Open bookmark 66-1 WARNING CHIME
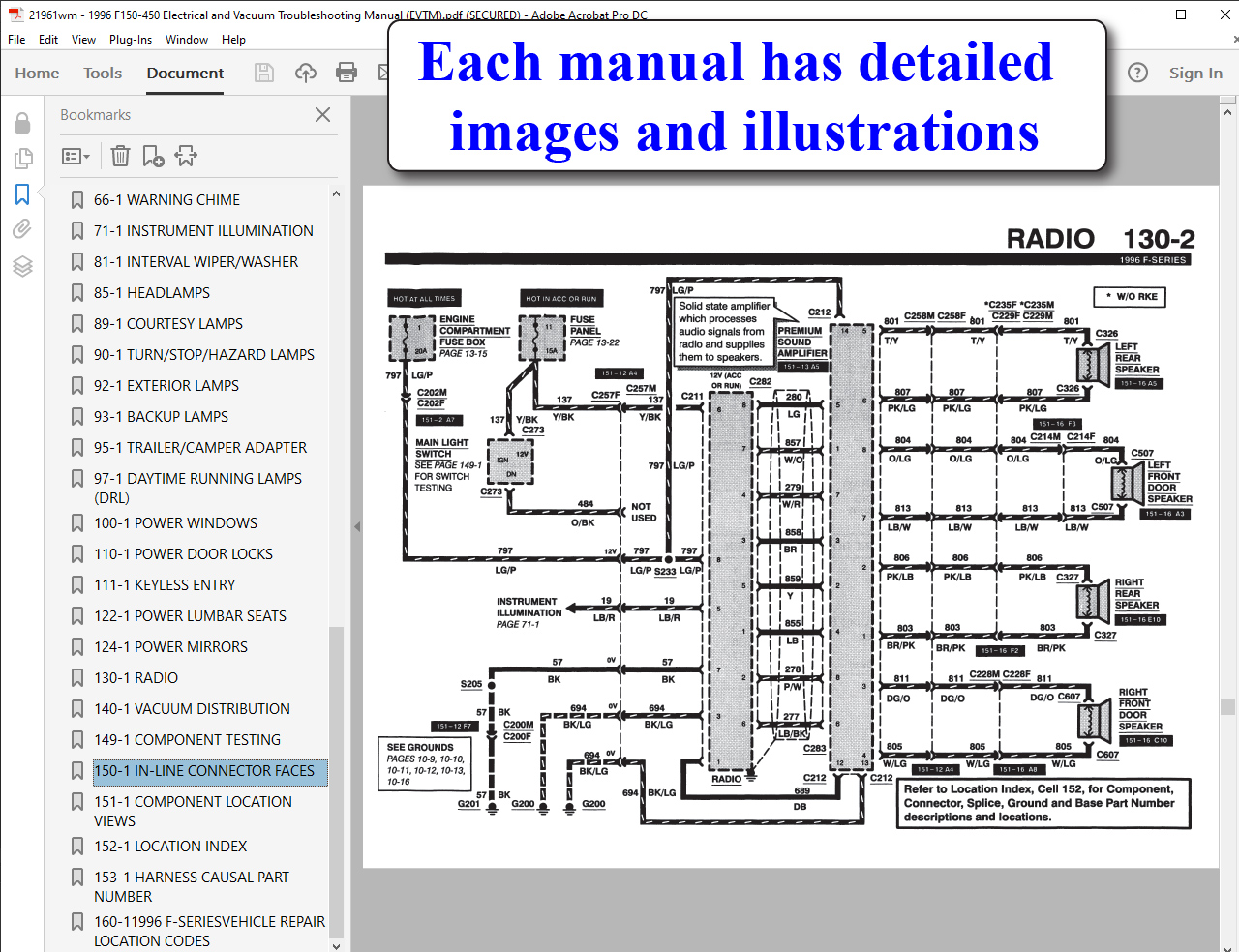This screenshot has height=952, width=1239. (166, 200)
